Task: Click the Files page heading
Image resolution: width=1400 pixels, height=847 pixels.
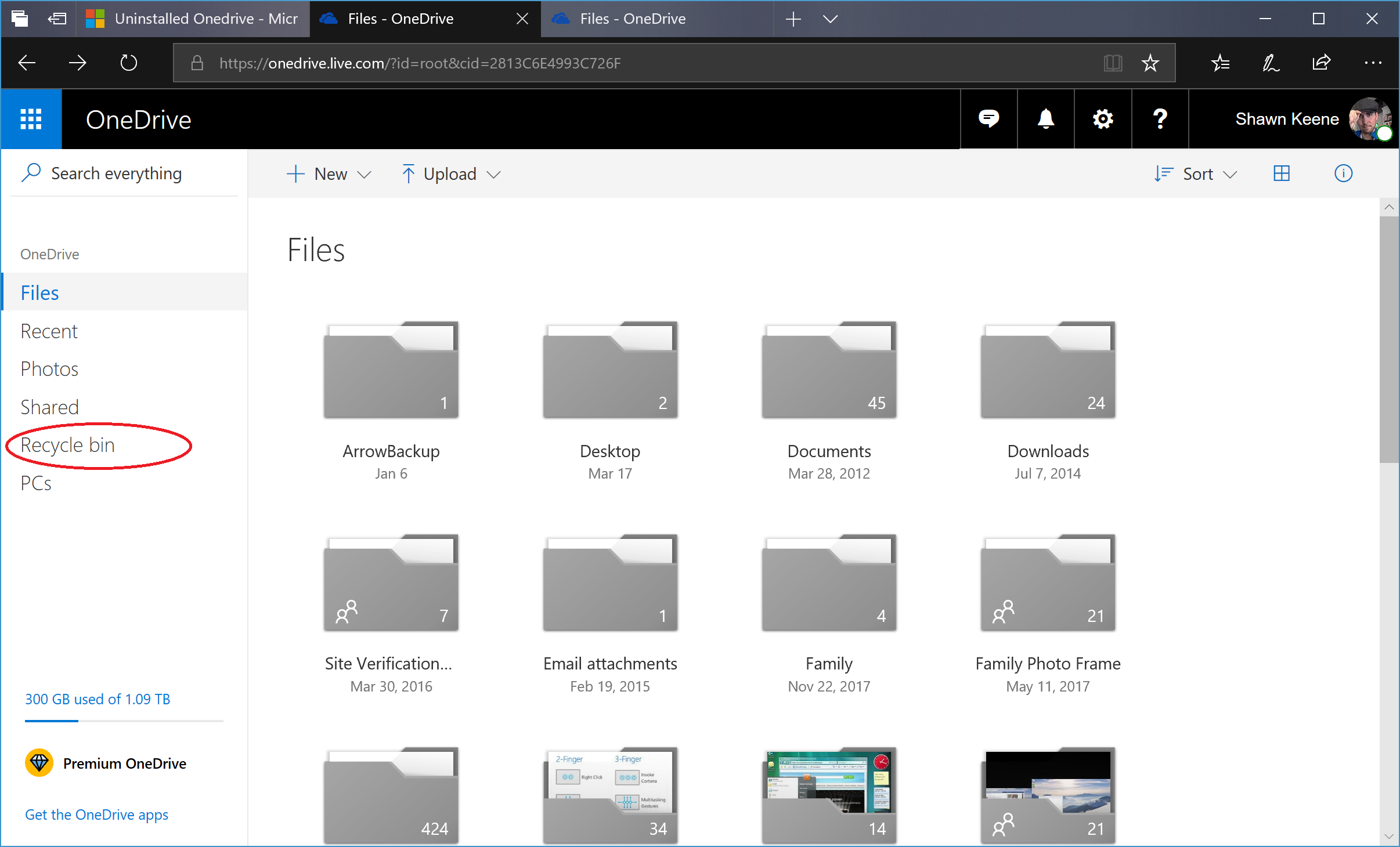Action: click(316, 250)
